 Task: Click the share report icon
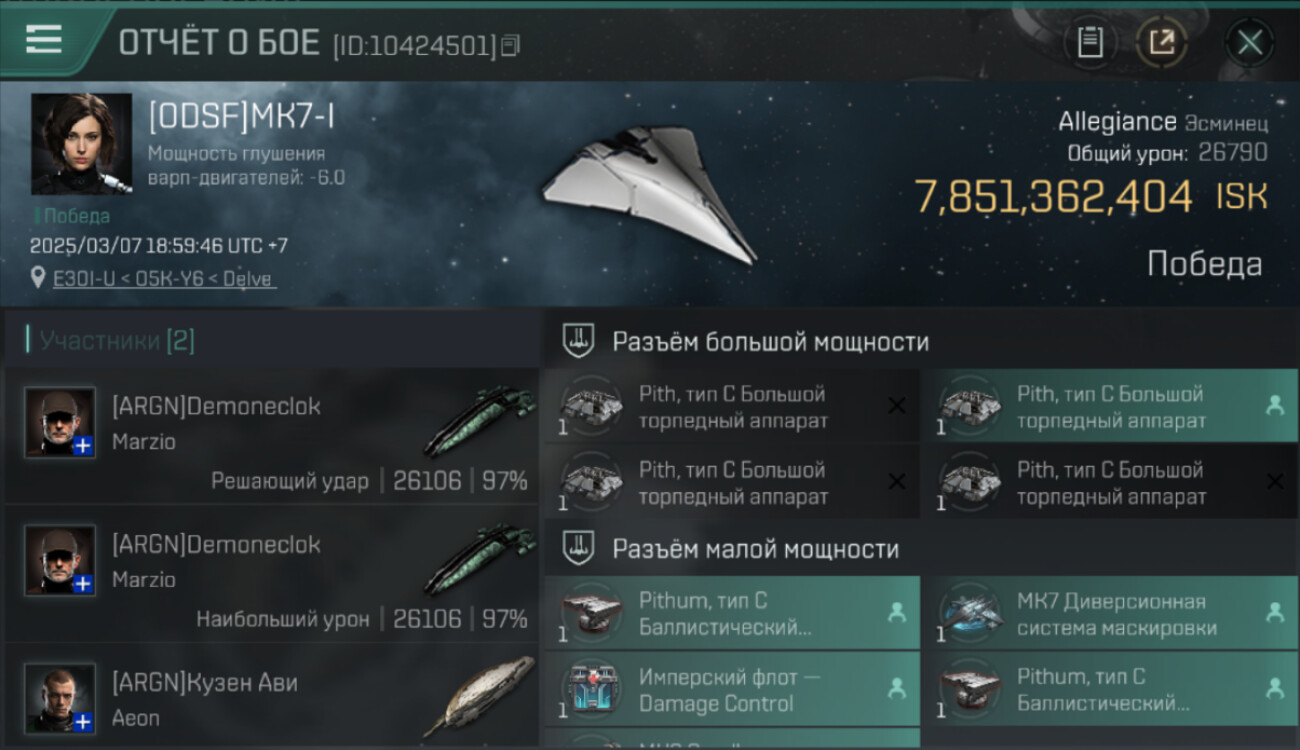click(1161, 43)
